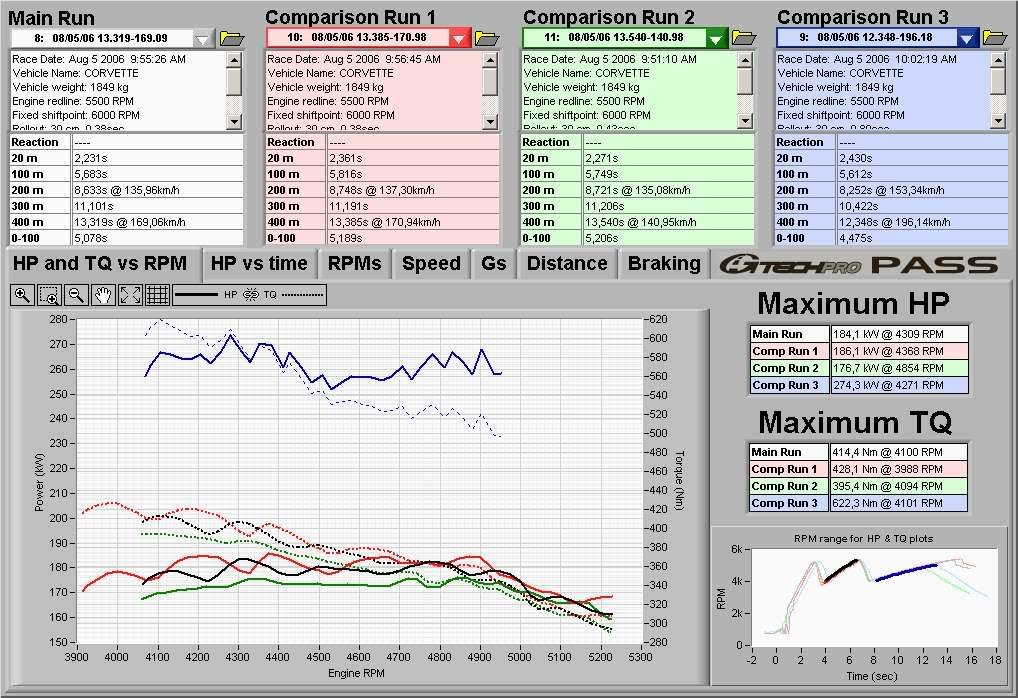Toggle the HP and TQ axis link
The height and width of the screenshot is (698, 1018).
click(x=251, y=295)
